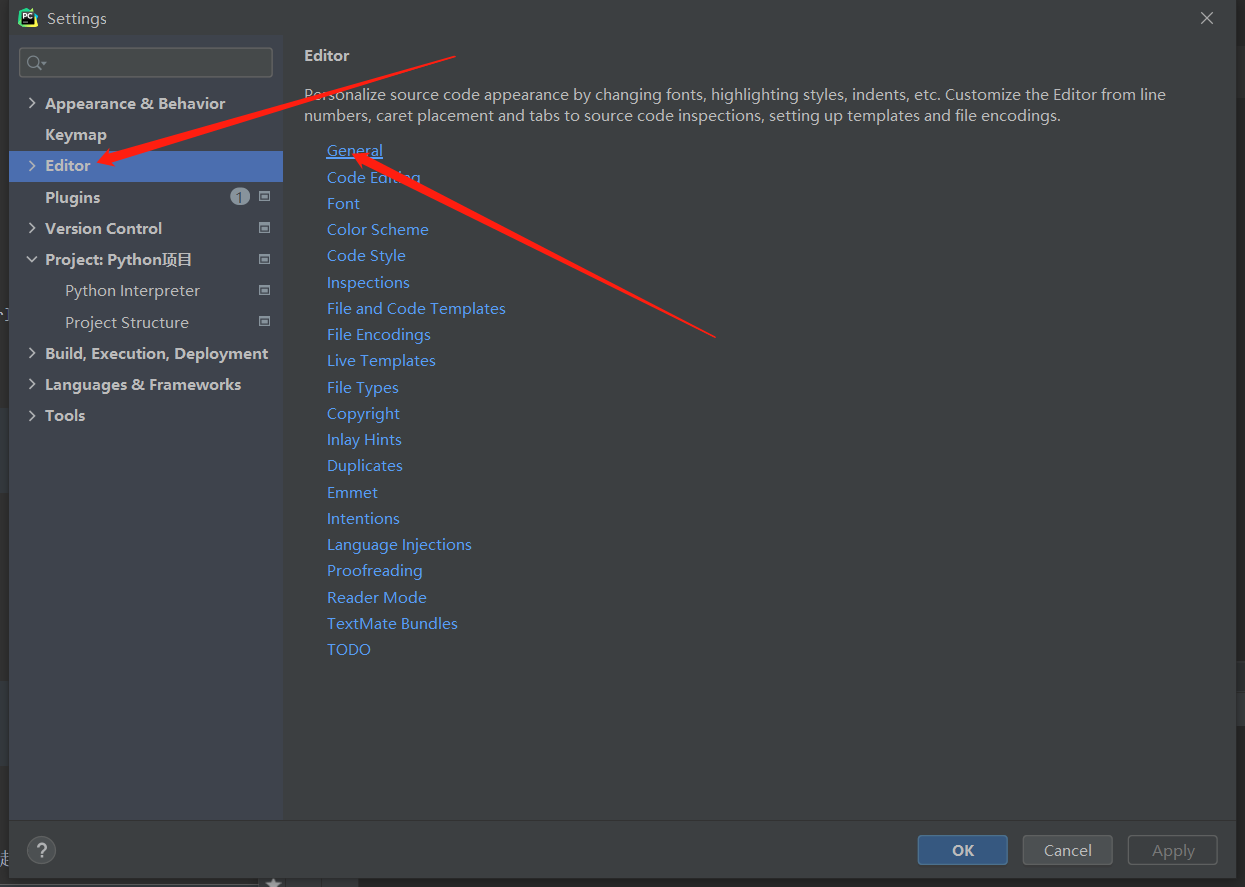The image size is (1245, 887).
Task: Open the File Encodings link
Action: click(379, 334)
